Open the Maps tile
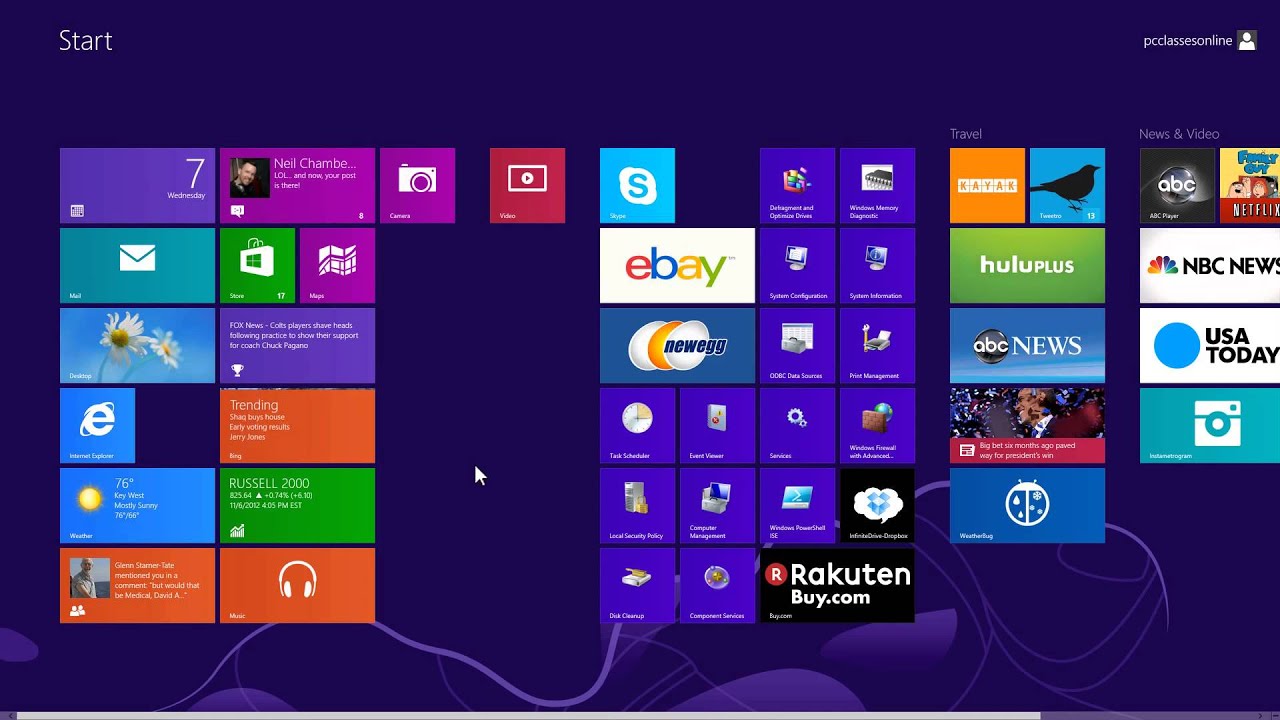The image size is (1280, 720). point(337,265)
